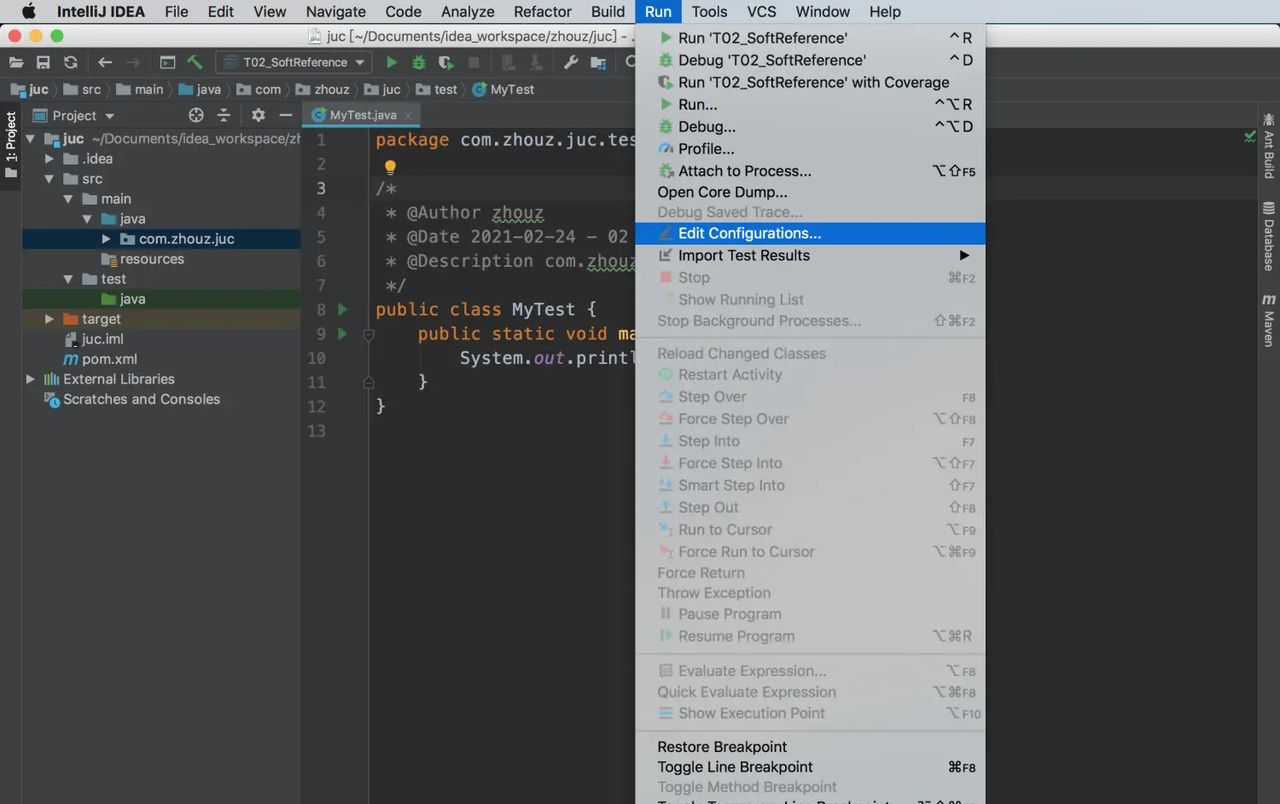This screenshot has height=804, width=1280.
Task: Close the MyTest.java editor tab
Action: [408, 115]
